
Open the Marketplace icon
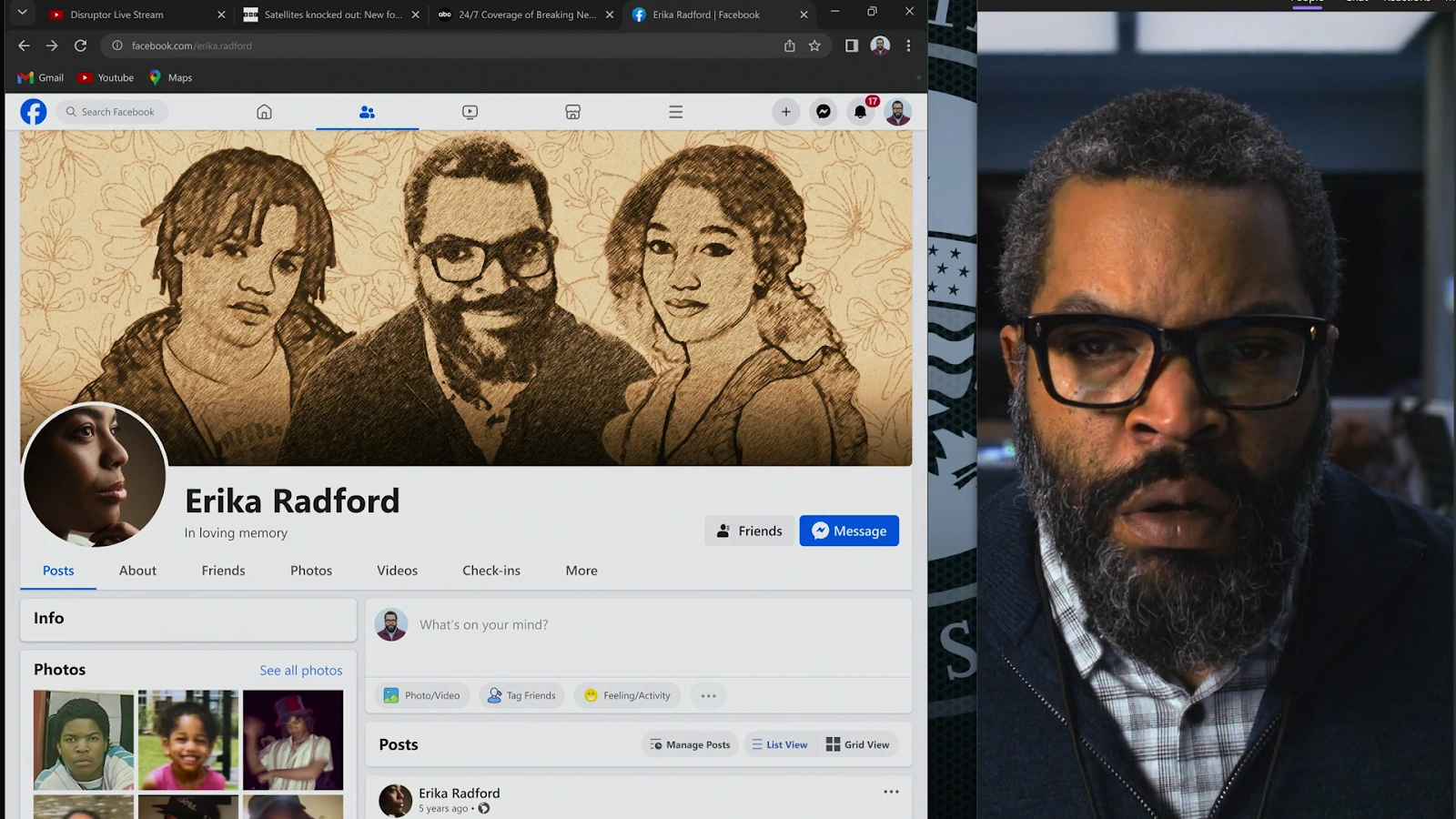572,112
